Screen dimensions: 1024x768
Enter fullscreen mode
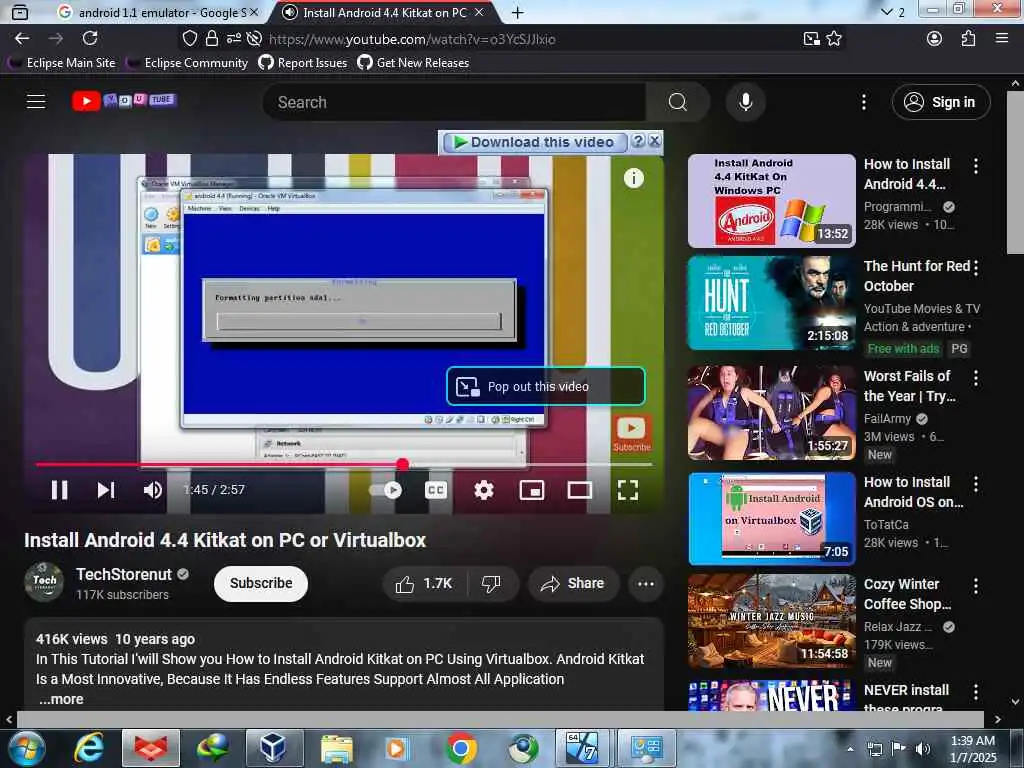tap(628, 490)
